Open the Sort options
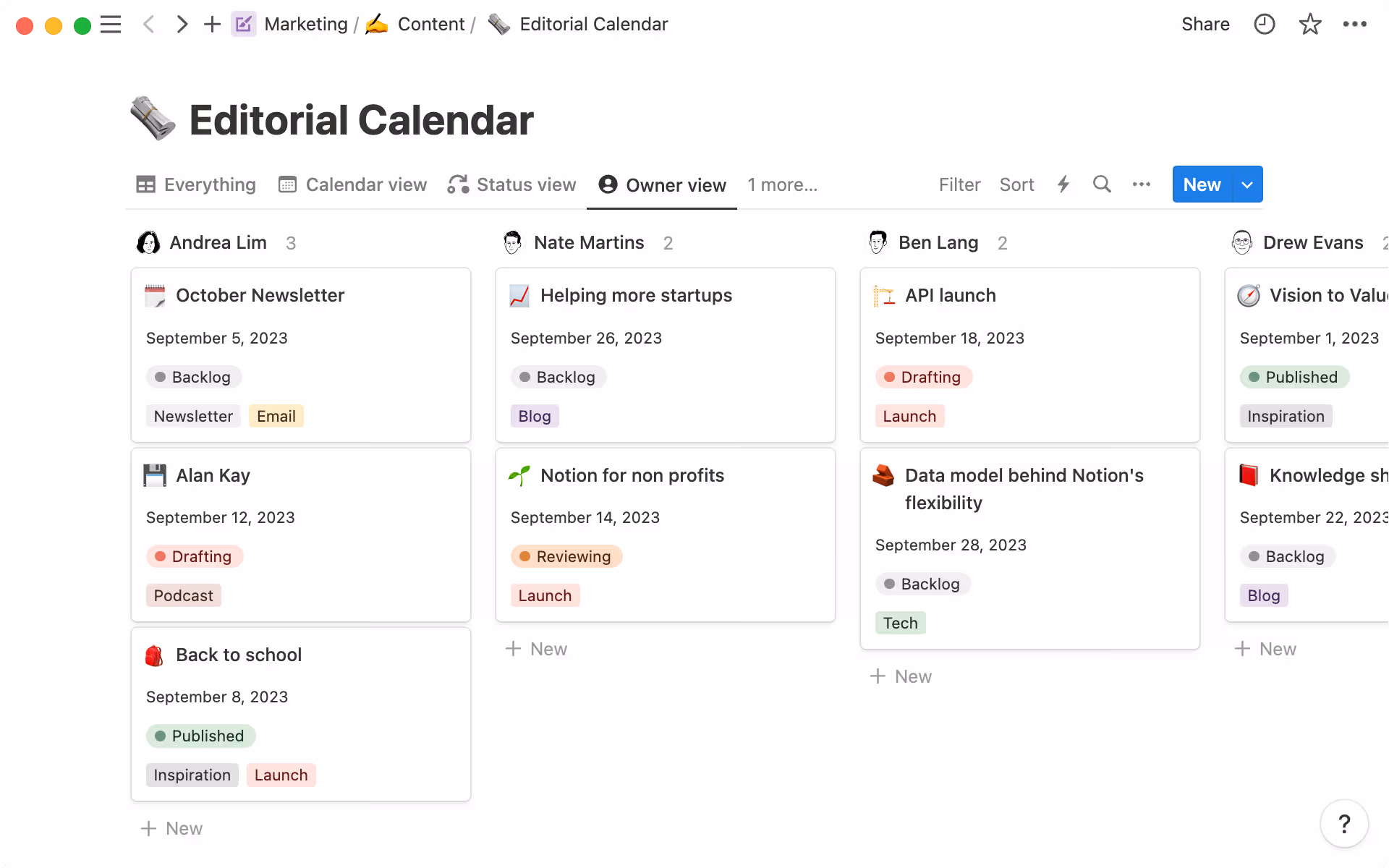Viewport: 1389px width, 868px height. tap(1016, 184)
